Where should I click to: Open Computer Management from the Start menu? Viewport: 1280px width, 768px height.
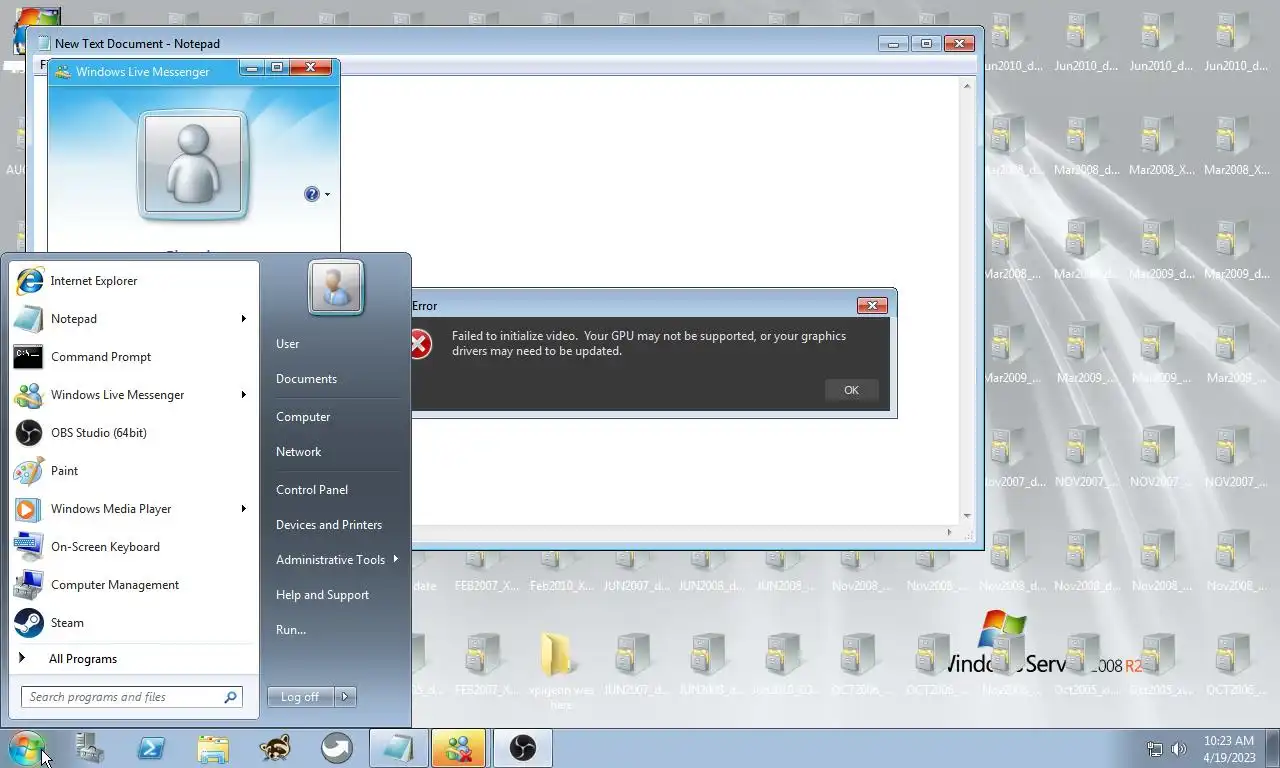click(x=134, y=585)
